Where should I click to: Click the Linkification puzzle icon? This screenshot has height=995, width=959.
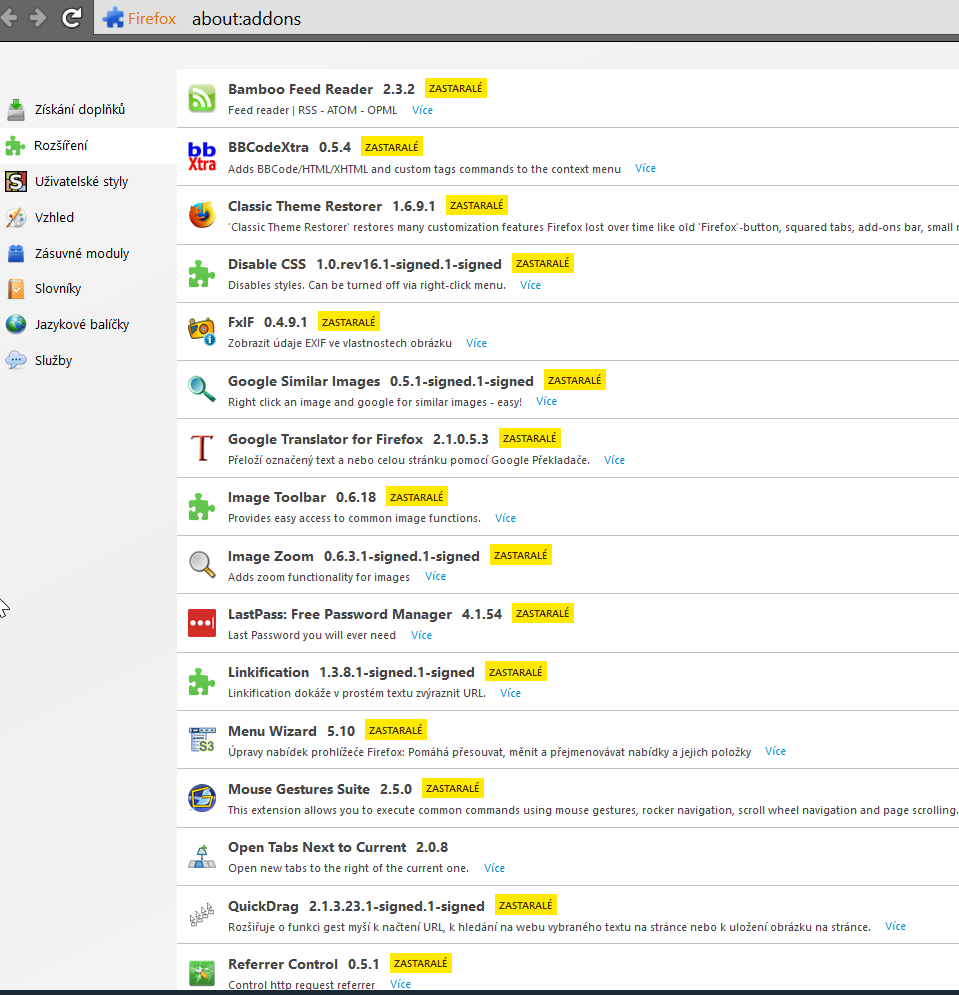(x=202, y=682)
